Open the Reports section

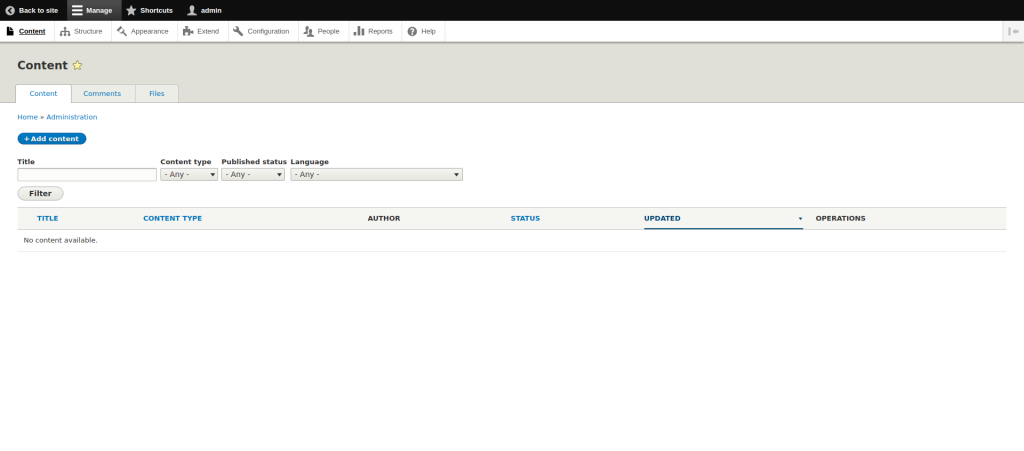coord(373,31)
